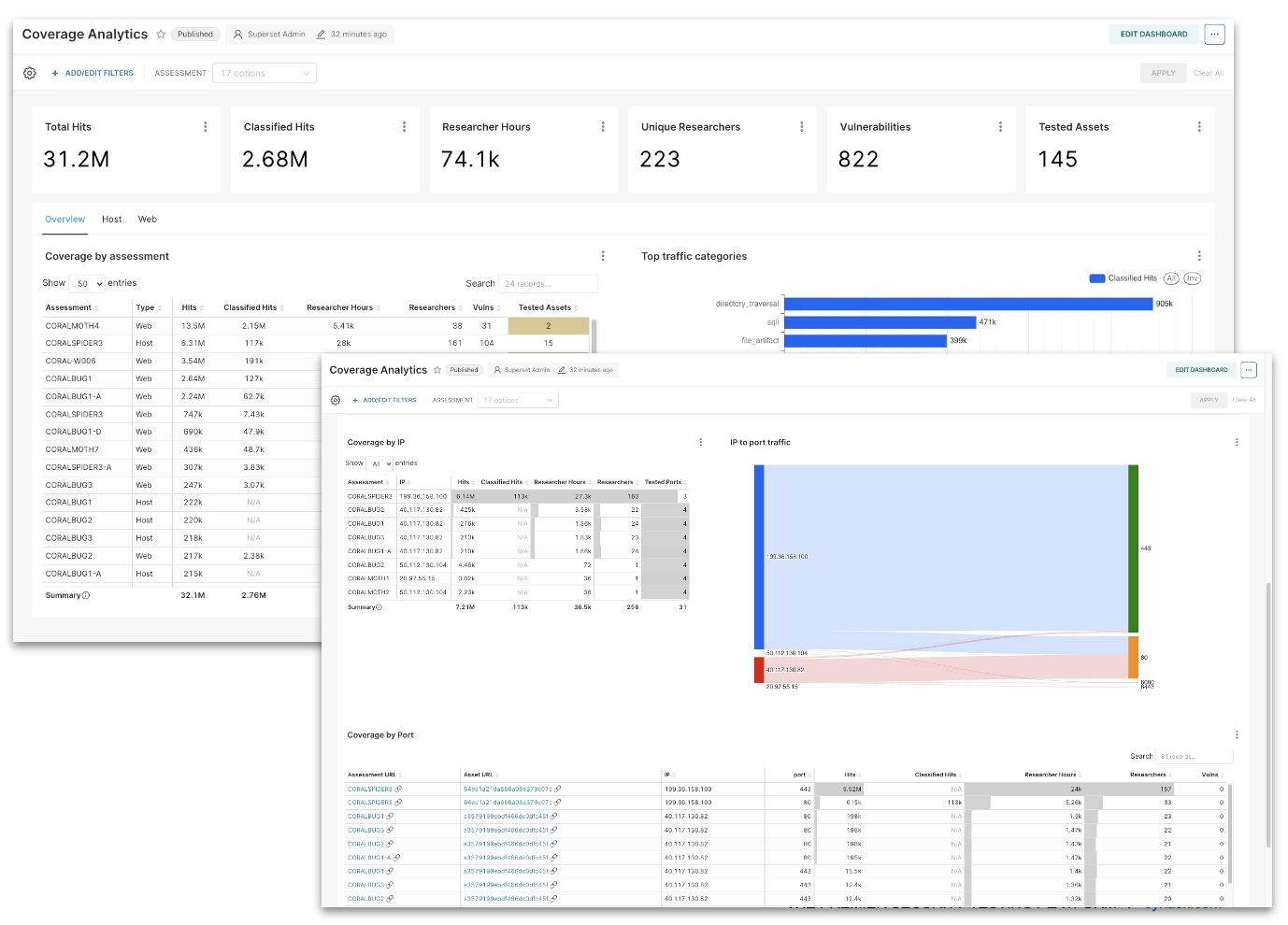Viewport: 1288px width, 925px height.
Task: Click highlighted Tested Assets value 2
Action: tap(549, 326)
